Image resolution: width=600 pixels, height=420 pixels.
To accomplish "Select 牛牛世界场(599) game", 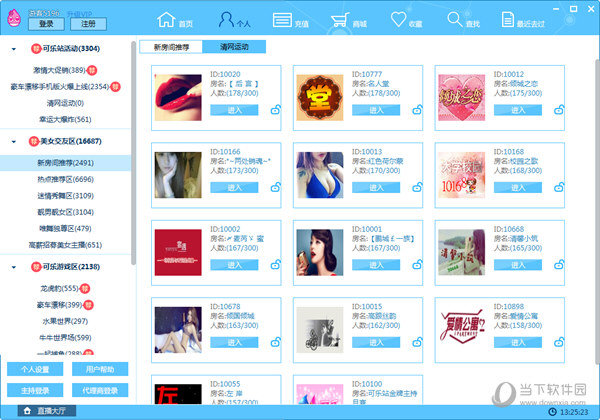I will point(65,338).
